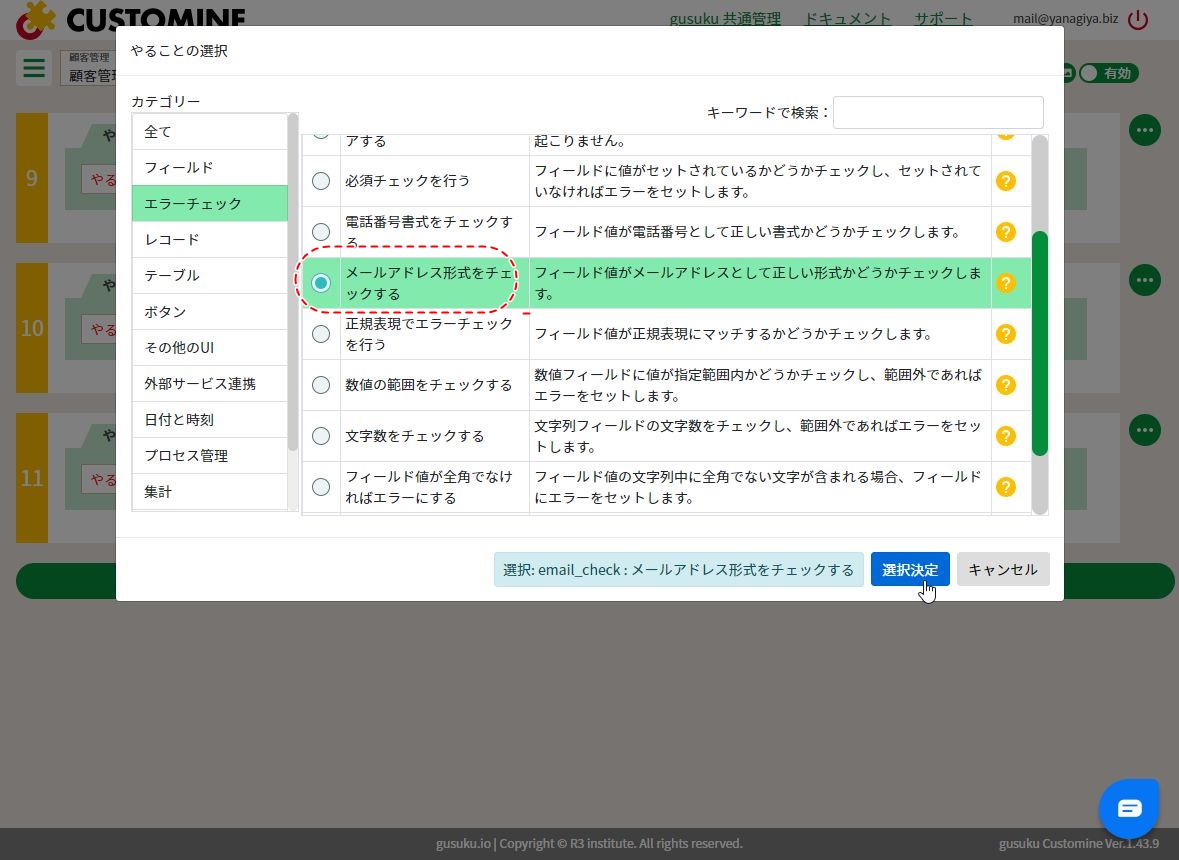Choose the プロセス管理 category

tap(210, 456)
